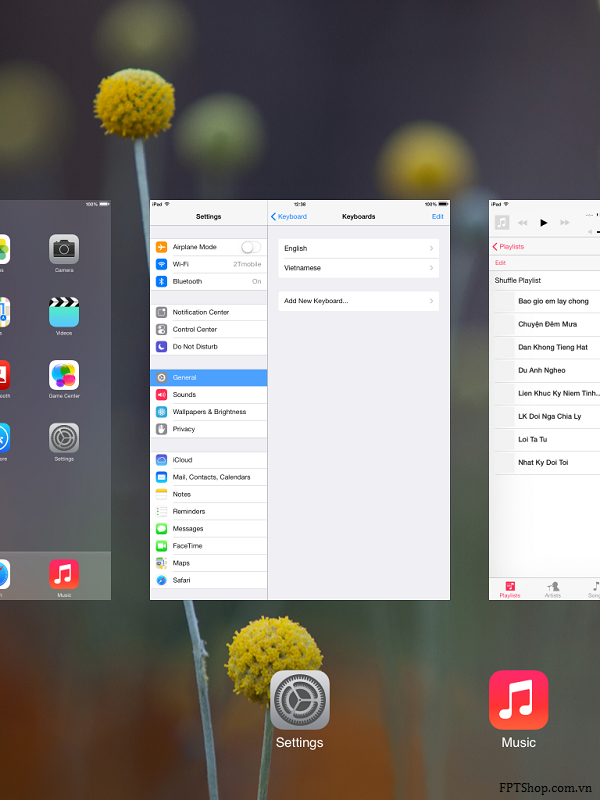
Task: Switch to Playlists tab in Music
Action: pos(510,589)
